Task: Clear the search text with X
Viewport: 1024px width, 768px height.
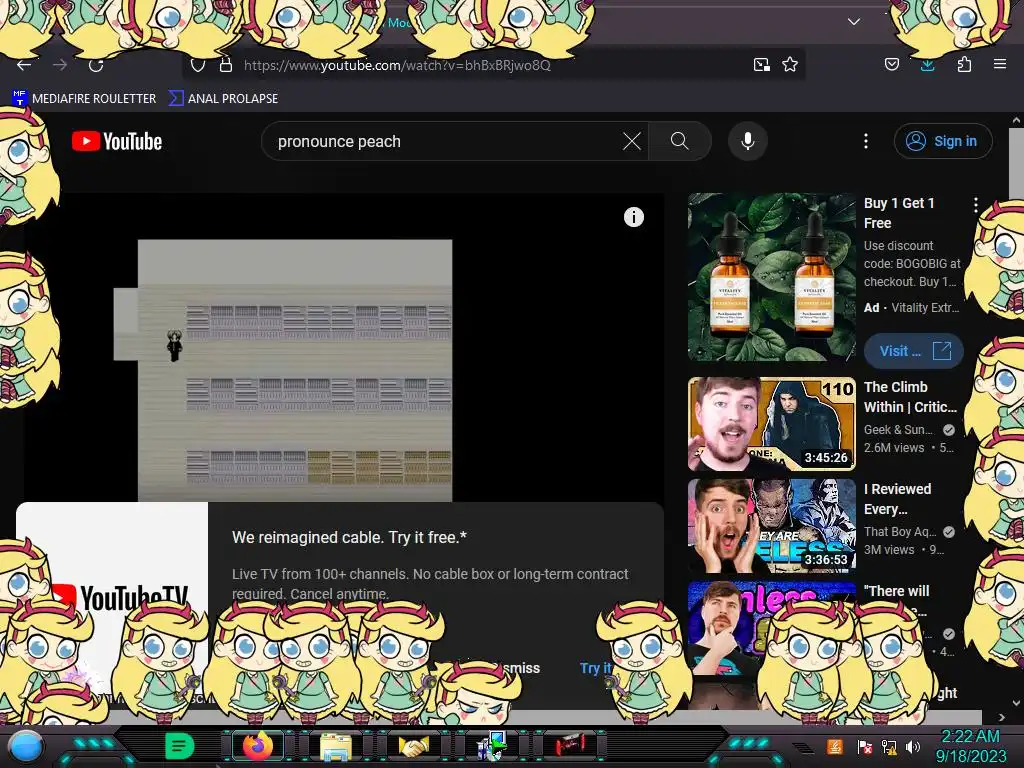Action: pyautogui.click(x=632, y=141)
